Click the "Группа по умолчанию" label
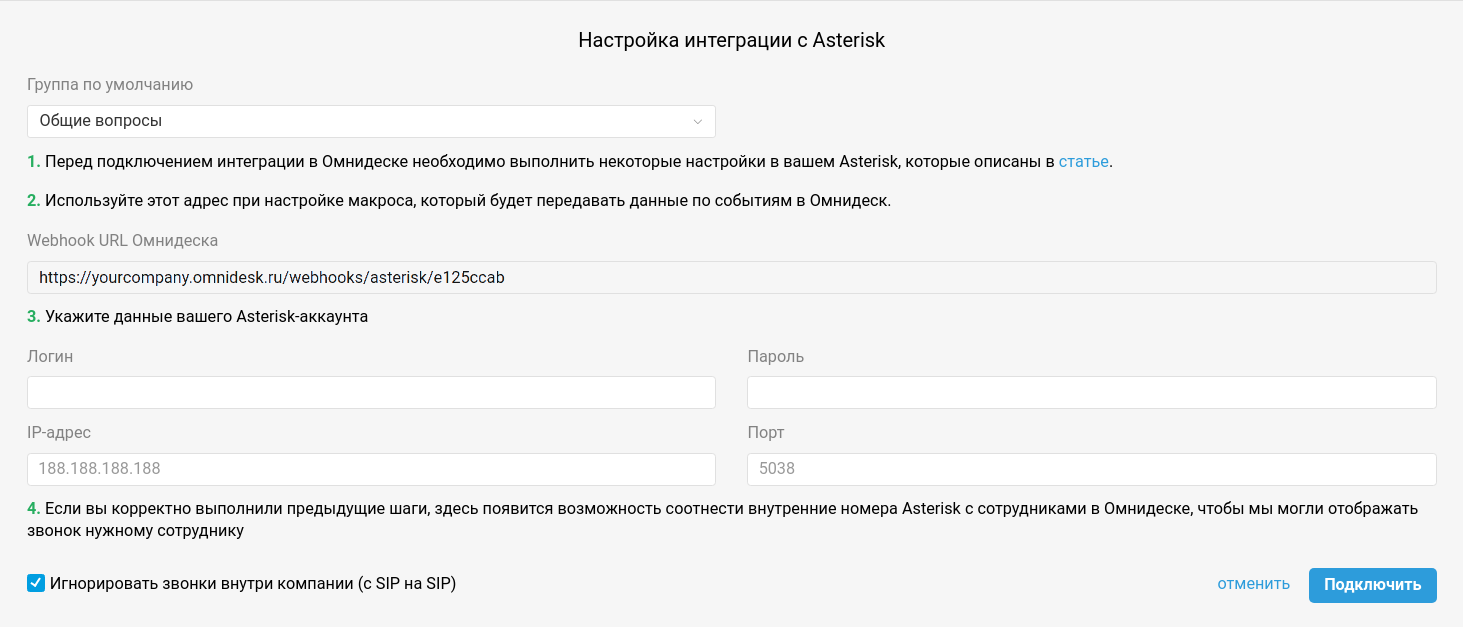Image resolution: width=1463 pixels, height=627 pixels. [110, 85]
